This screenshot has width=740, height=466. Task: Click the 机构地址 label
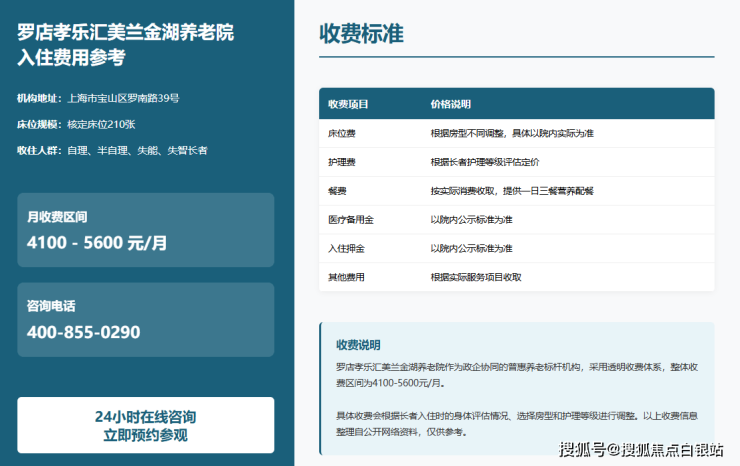(x=39, y=98)
